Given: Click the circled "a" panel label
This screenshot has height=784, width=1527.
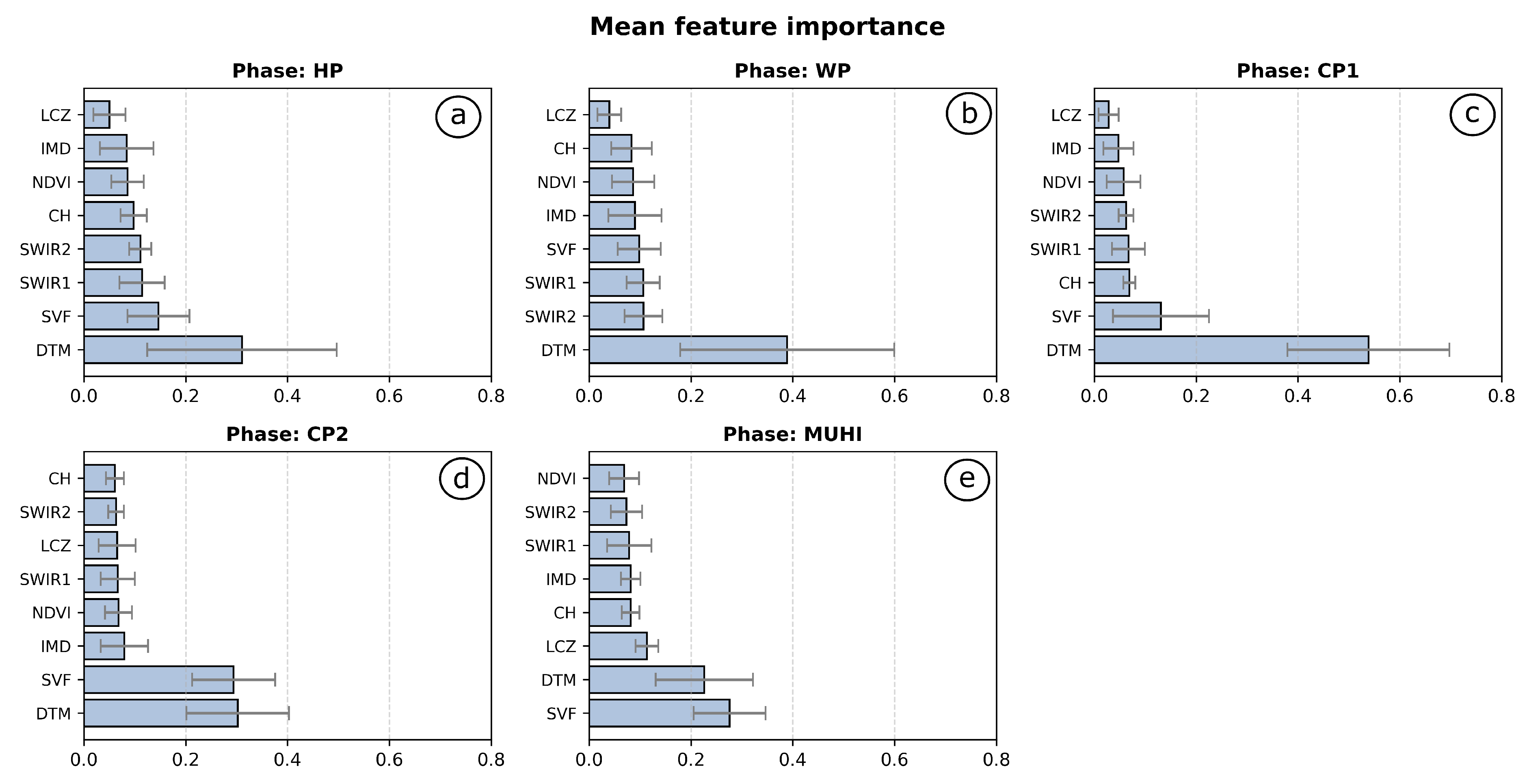Looking at the screenshot, I should click(458, 115).
